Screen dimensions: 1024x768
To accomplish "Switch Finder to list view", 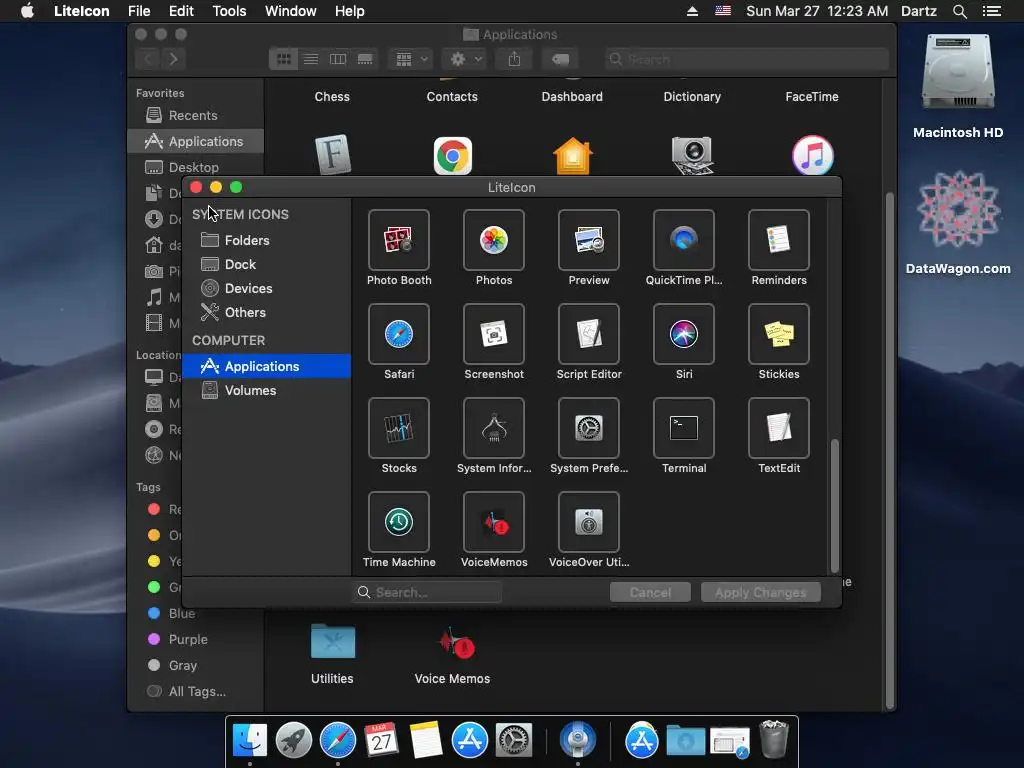I will point(311,59).
